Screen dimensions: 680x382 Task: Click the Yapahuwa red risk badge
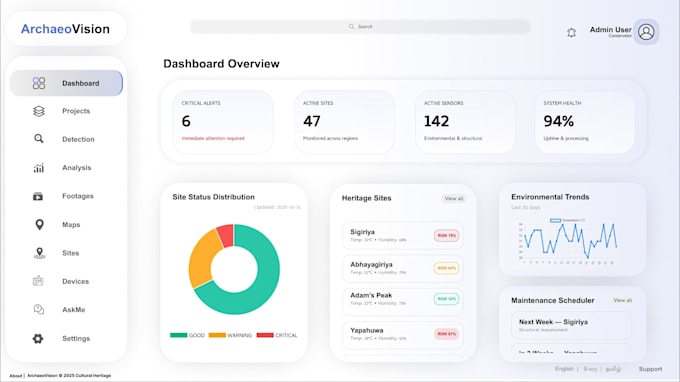pos(446,334)
